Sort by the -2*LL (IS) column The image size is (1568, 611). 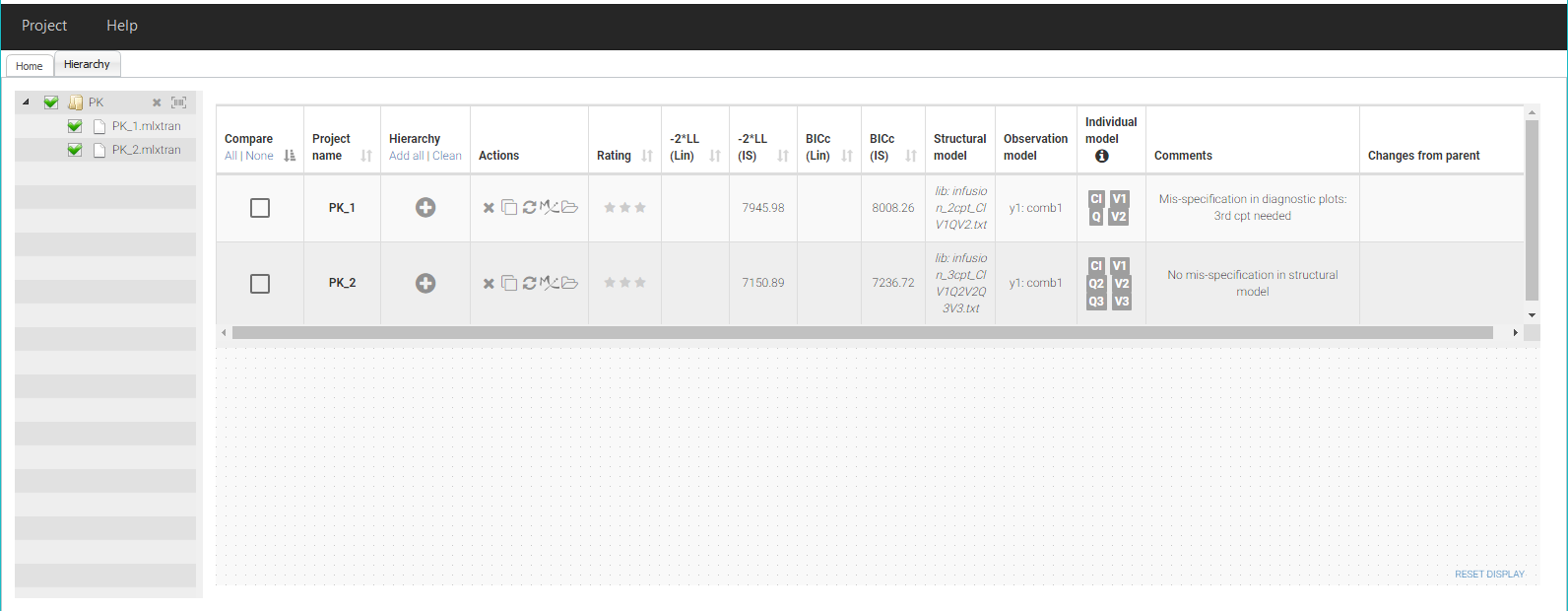point(783,156)
